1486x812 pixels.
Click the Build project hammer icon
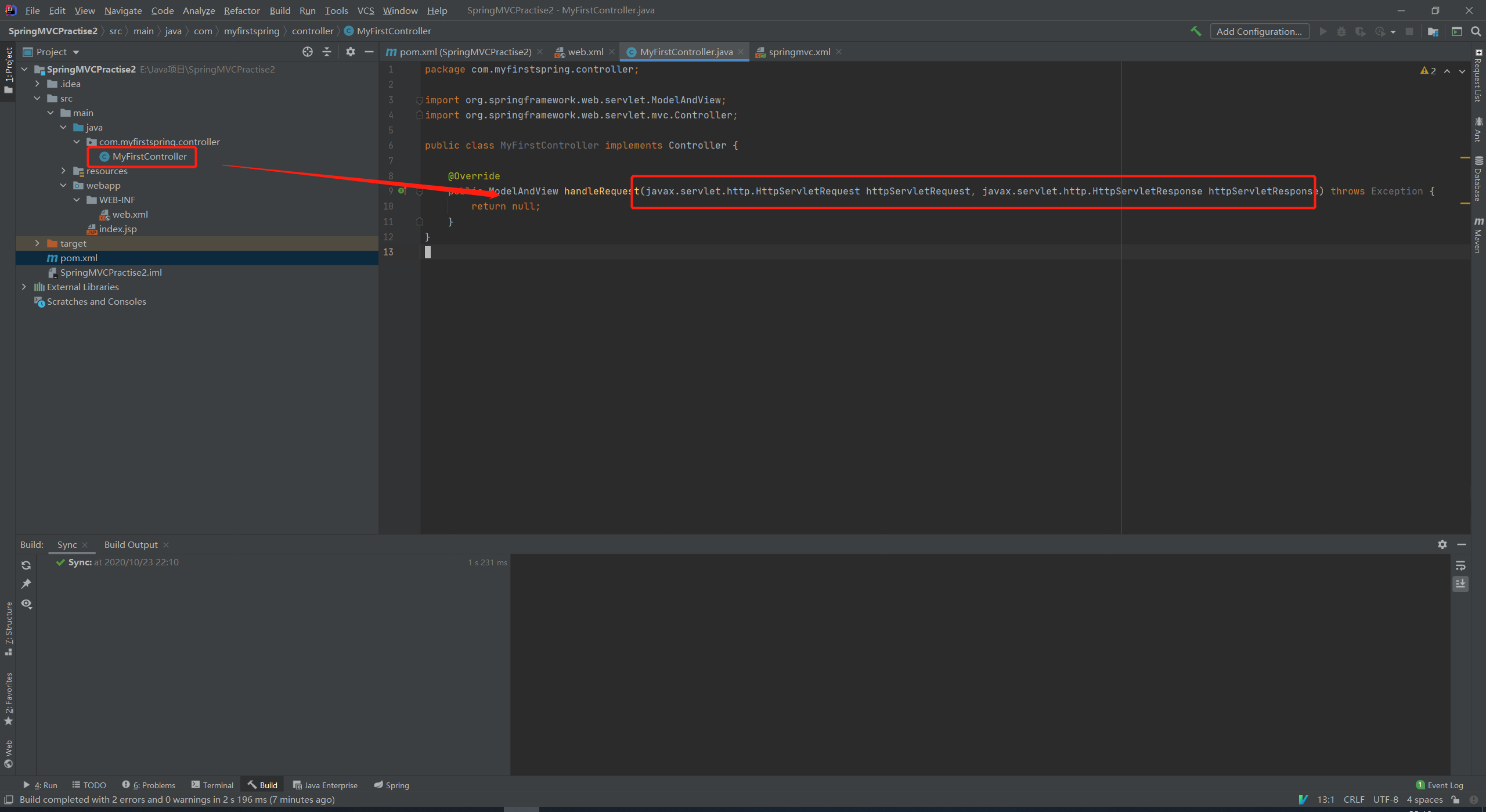pos(1196,31)
